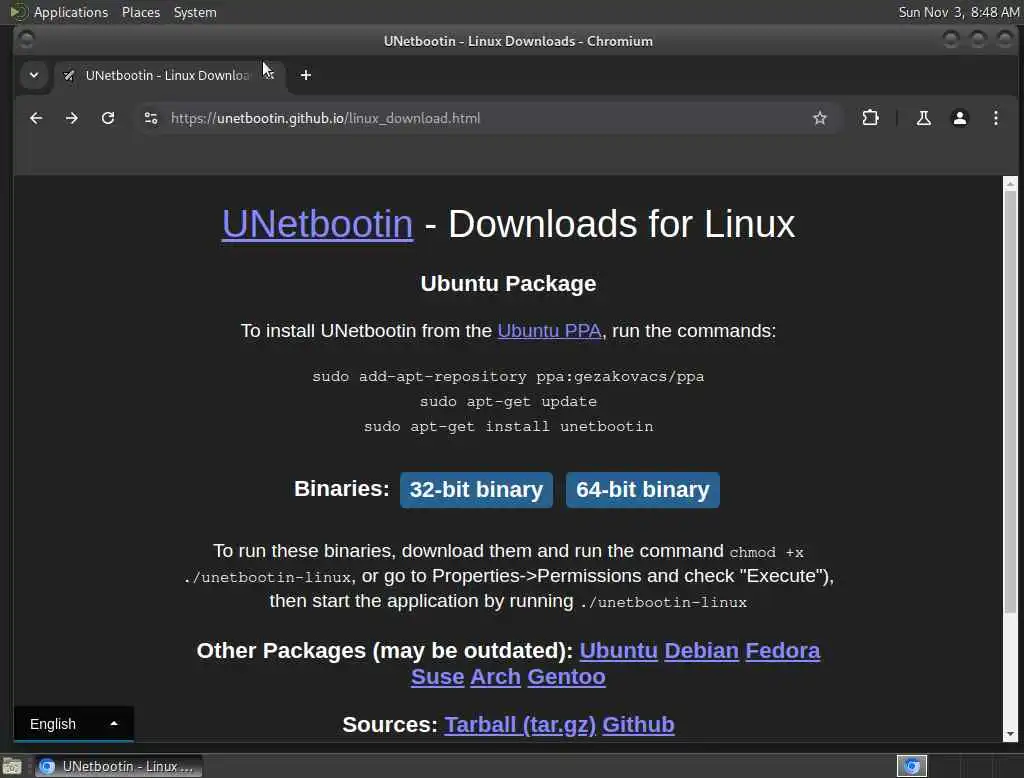Follow the UNetbootin heading link
Viewport: 1024px width, 778px height.
click(x=317, y=224)
